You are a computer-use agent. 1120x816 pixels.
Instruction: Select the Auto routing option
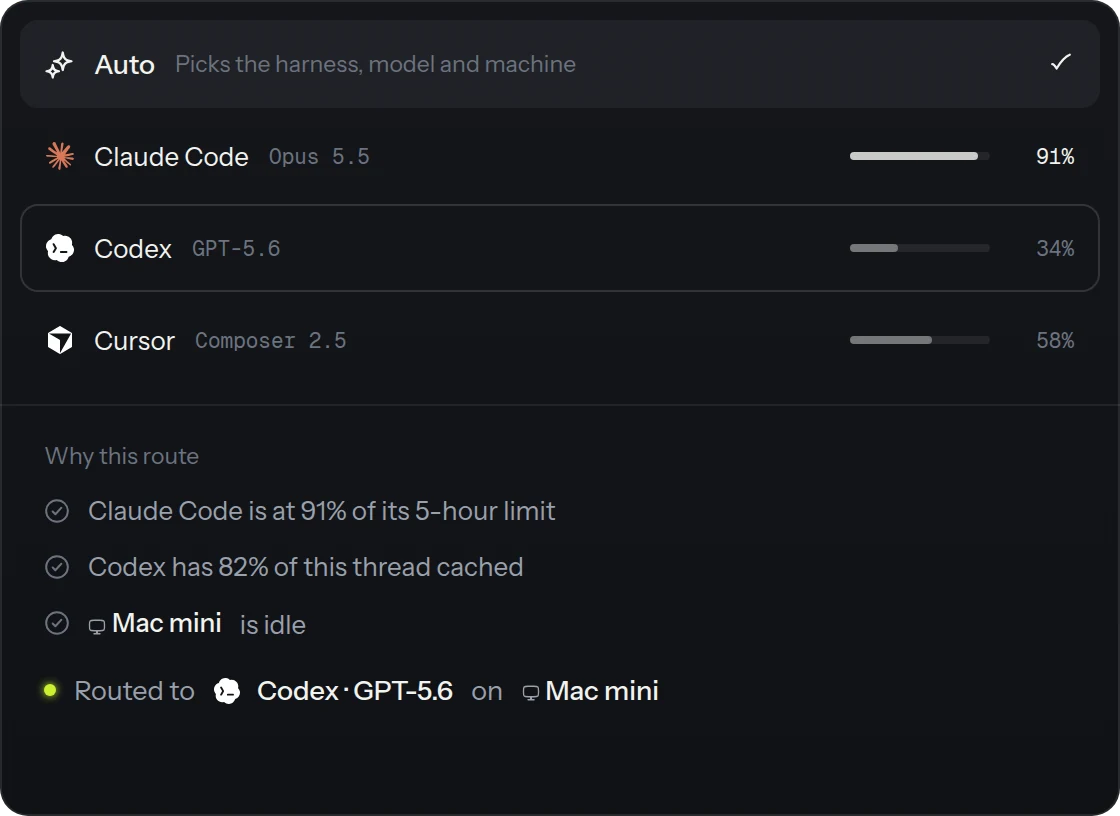point(559,64)
